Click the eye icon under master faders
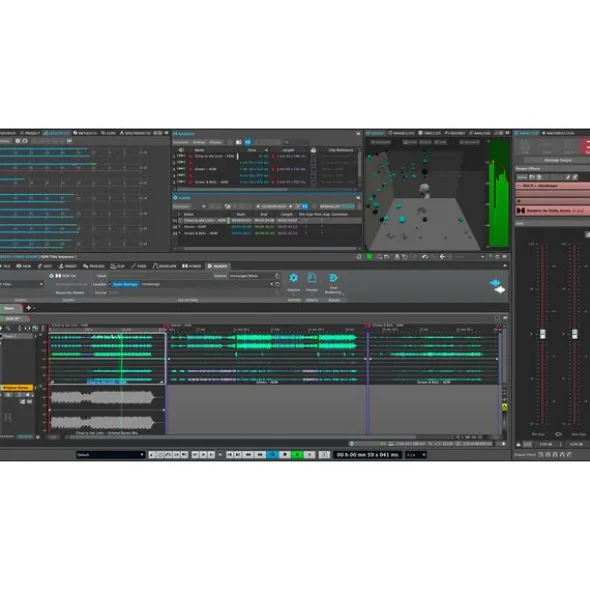The image size is (590, 591). pos(558,434)
